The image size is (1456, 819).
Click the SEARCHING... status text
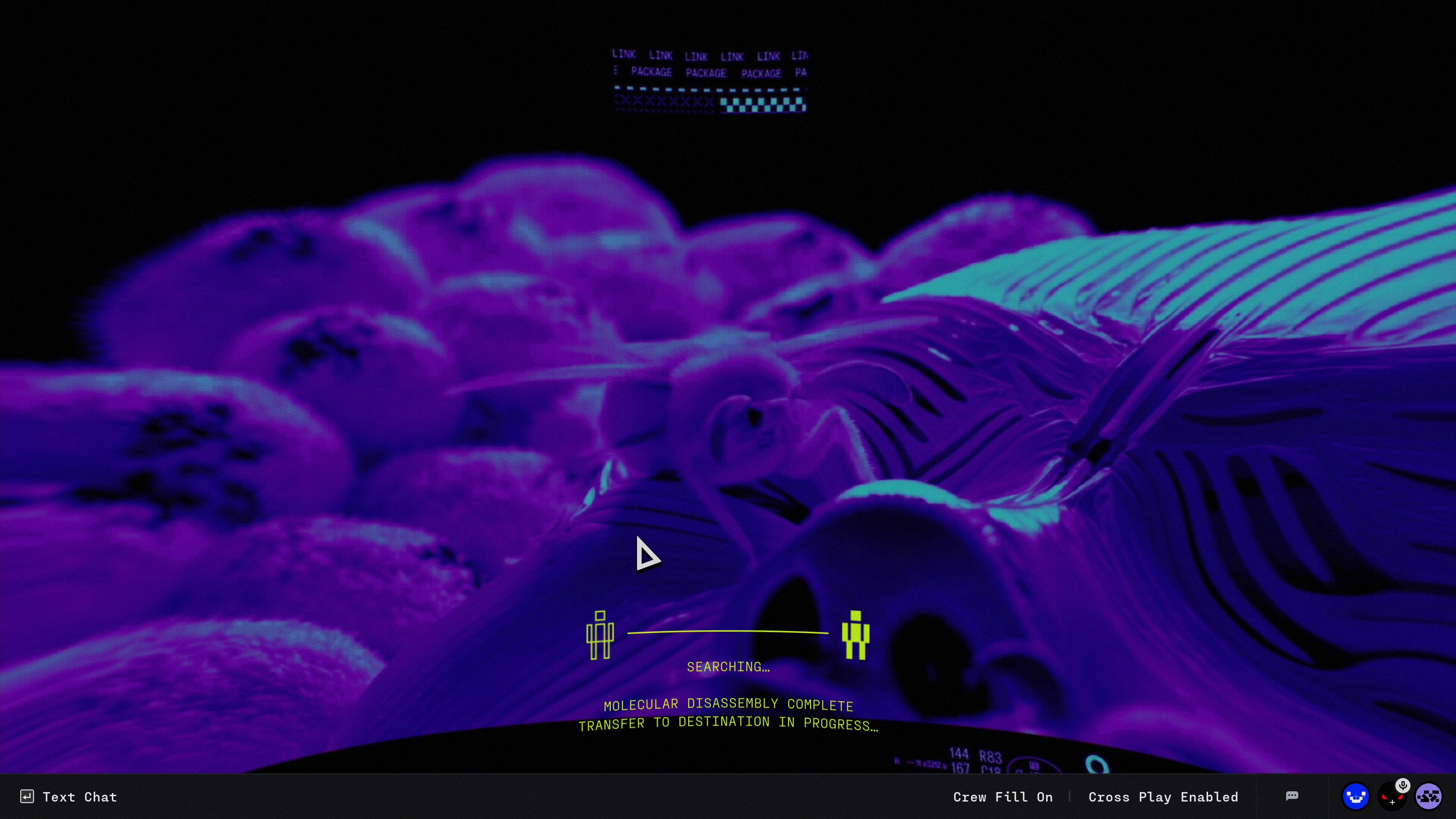click(x=728, y=667)
